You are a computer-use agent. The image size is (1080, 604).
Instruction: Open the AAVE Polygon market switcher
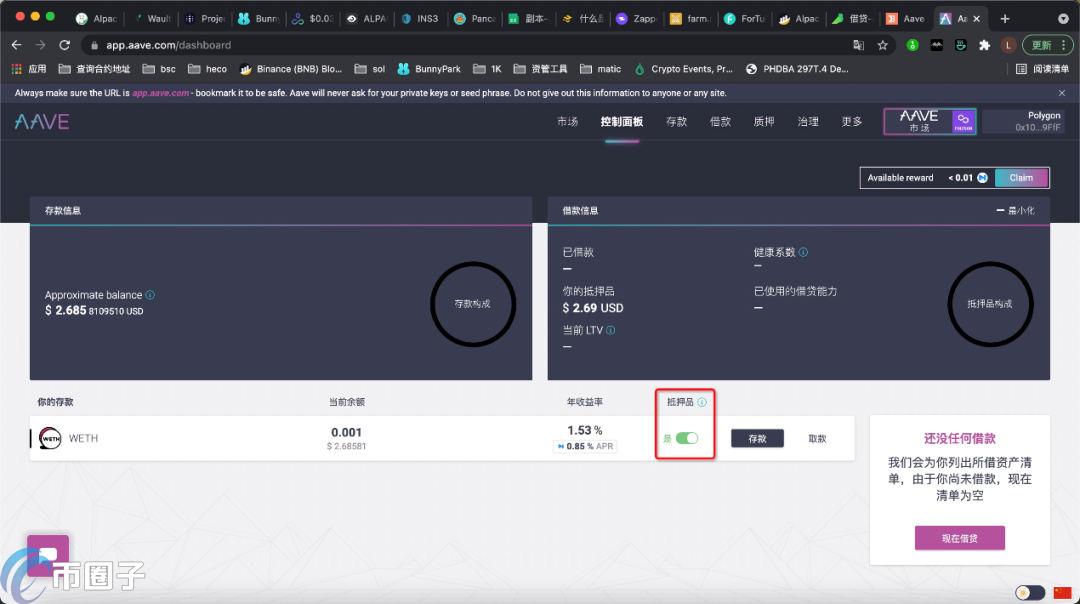coord(930,121)
